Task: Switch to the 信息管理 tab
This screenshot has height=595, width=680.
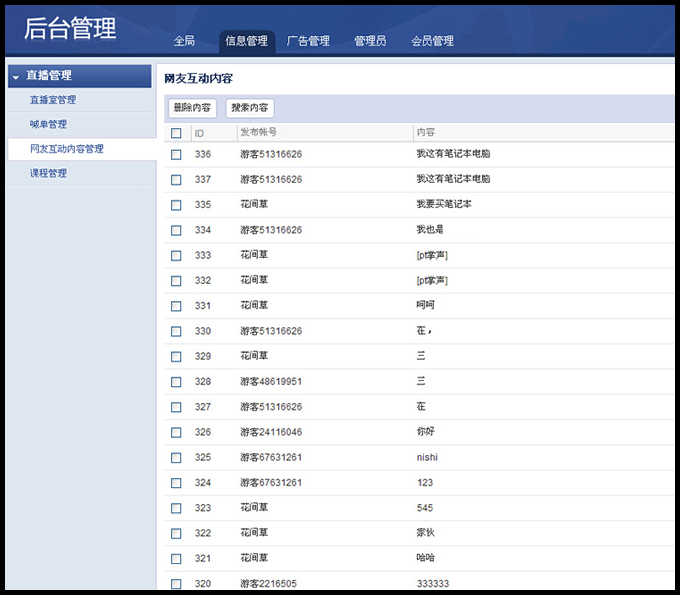Action: click(247, 41)
